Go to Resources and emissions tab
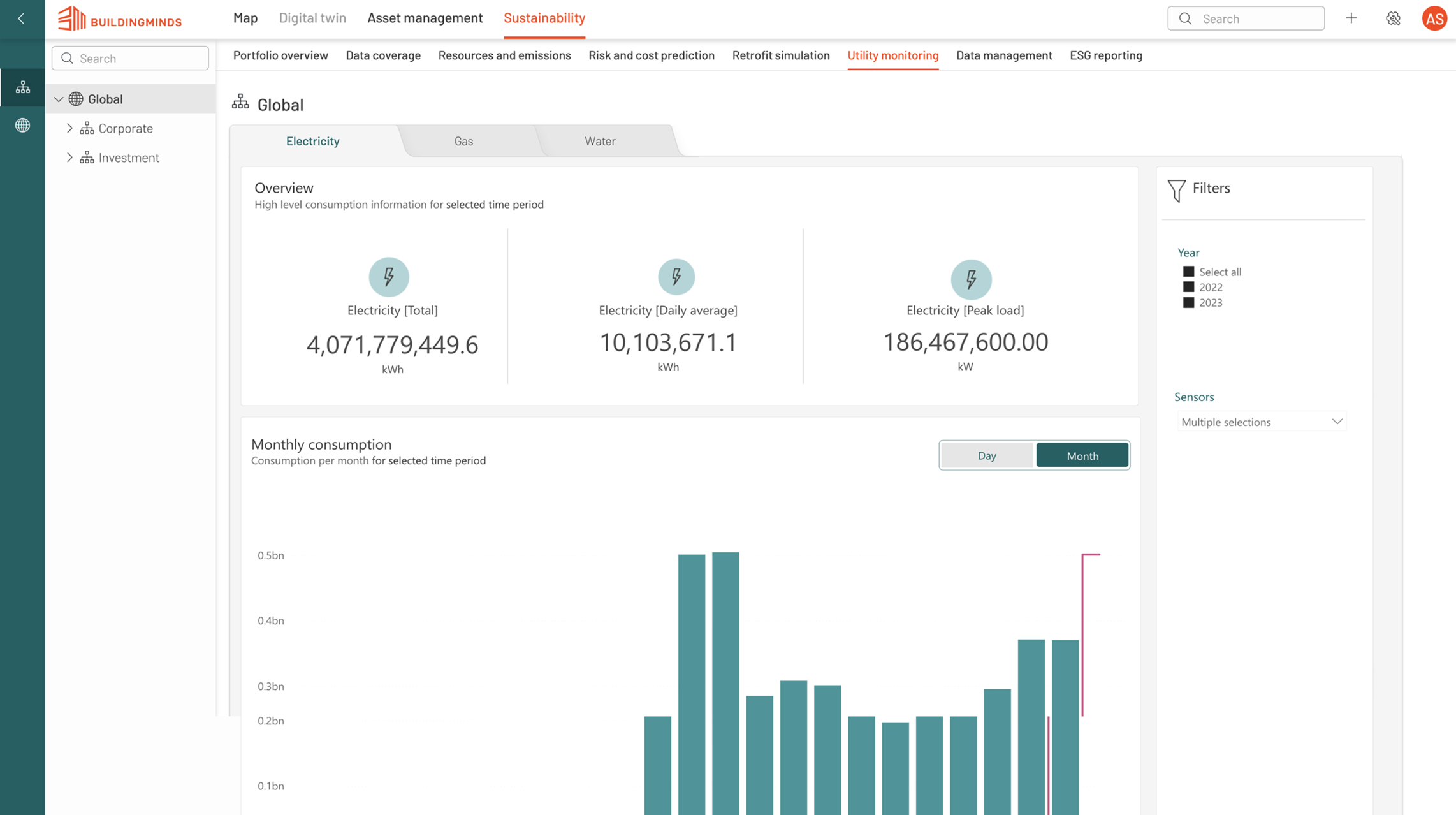The image size is (1456, 815). tap(504, 55)
